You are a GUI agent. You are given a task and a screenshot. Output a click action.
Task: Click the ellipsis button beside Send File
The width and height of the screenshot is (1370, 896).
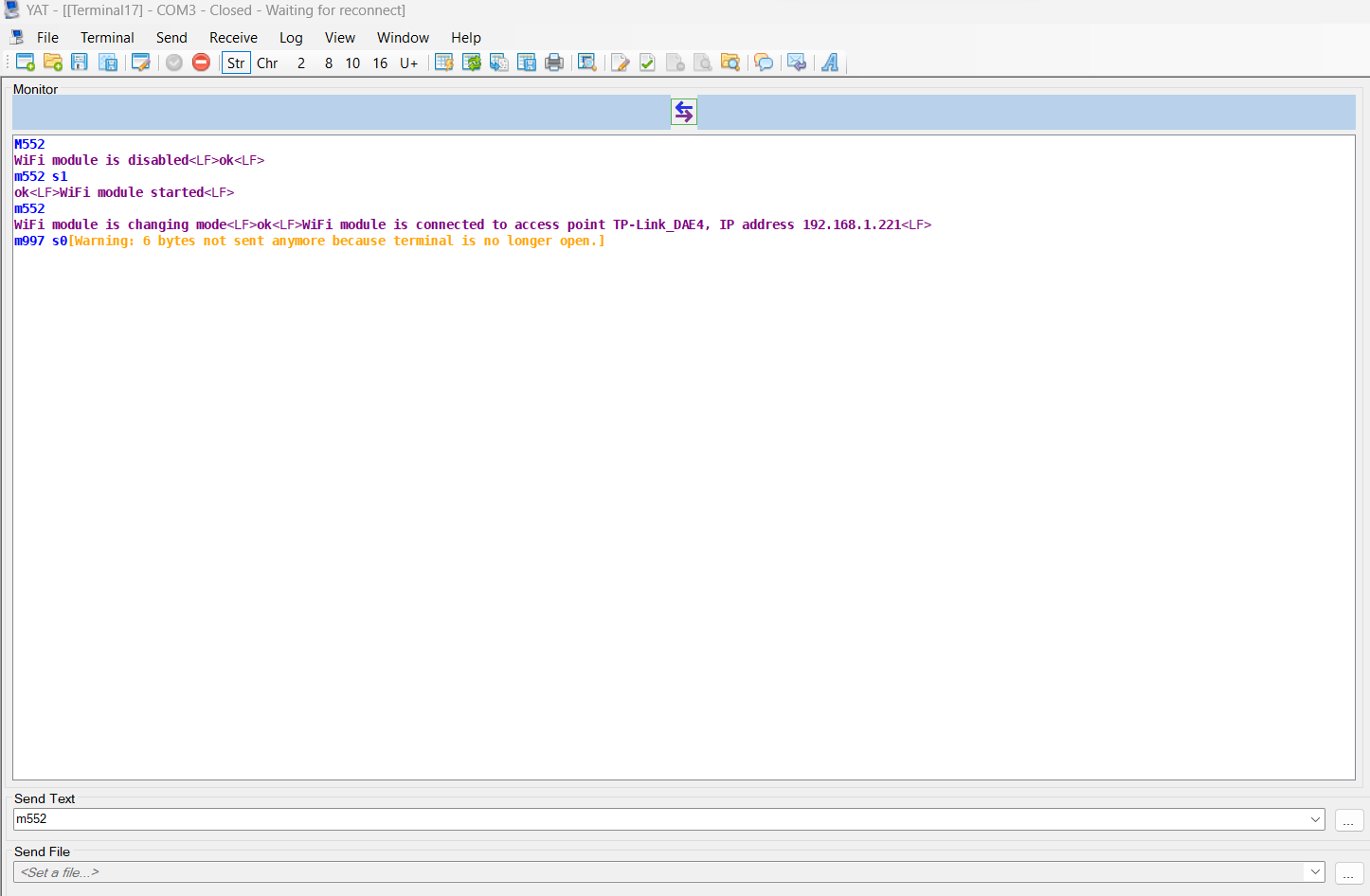[1348, 873]
